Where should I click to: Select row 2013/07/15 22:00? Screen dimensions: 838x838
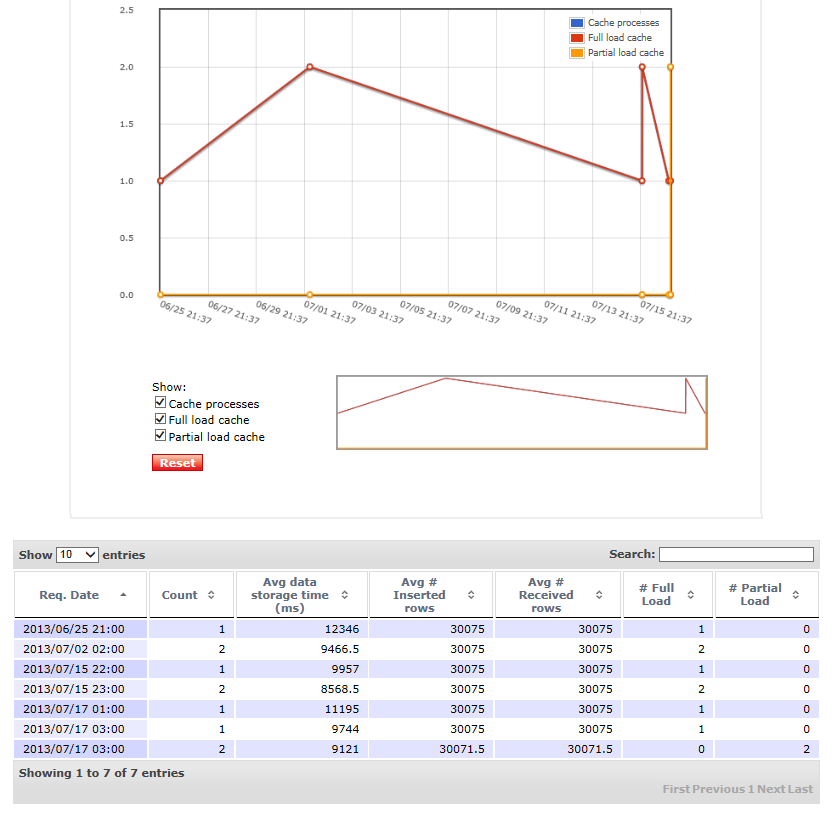416,669
